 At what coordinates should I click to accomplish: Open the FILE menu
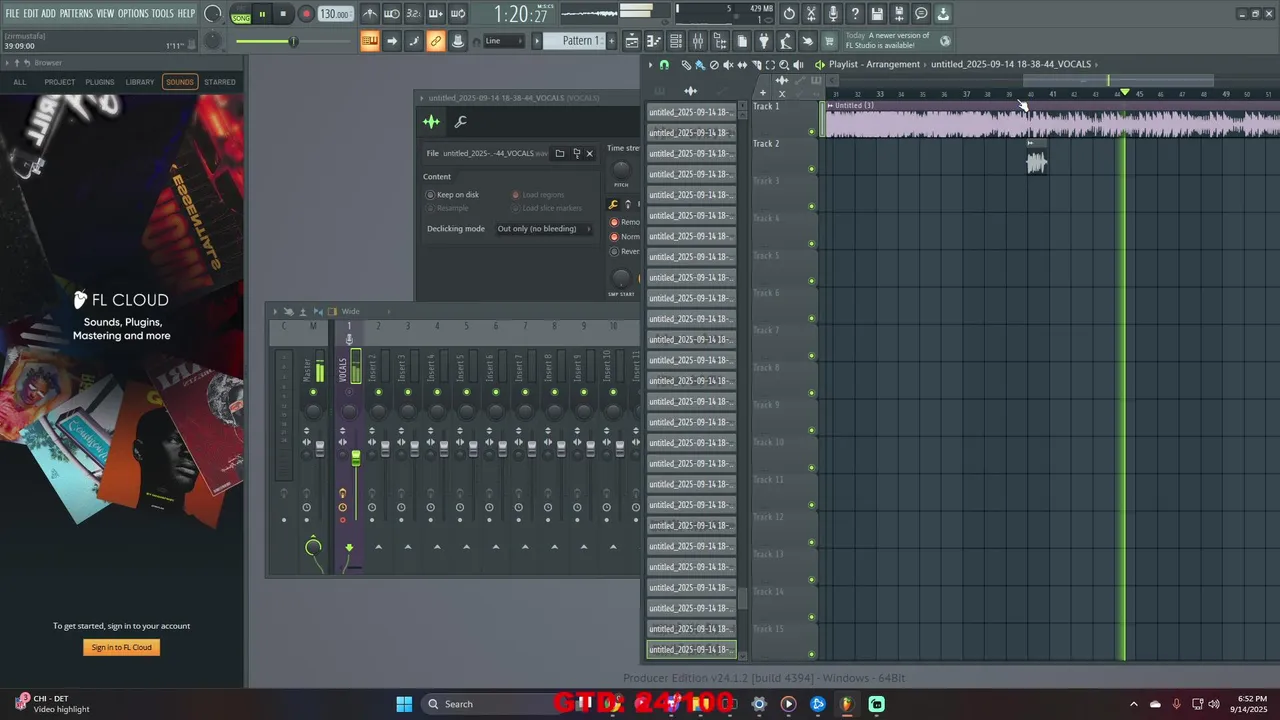[12, 13]
